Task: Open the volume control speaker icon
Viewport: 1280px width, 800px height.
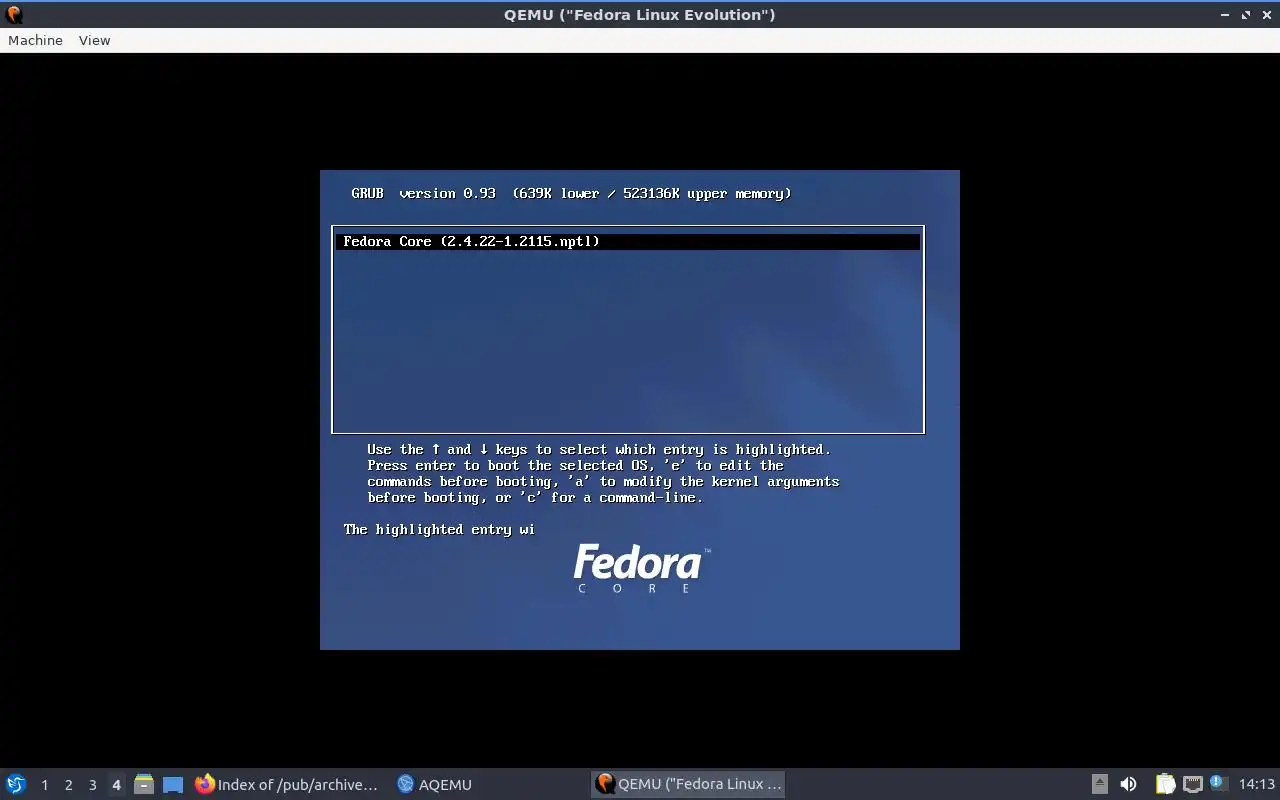Action: tap(1128, 784)
